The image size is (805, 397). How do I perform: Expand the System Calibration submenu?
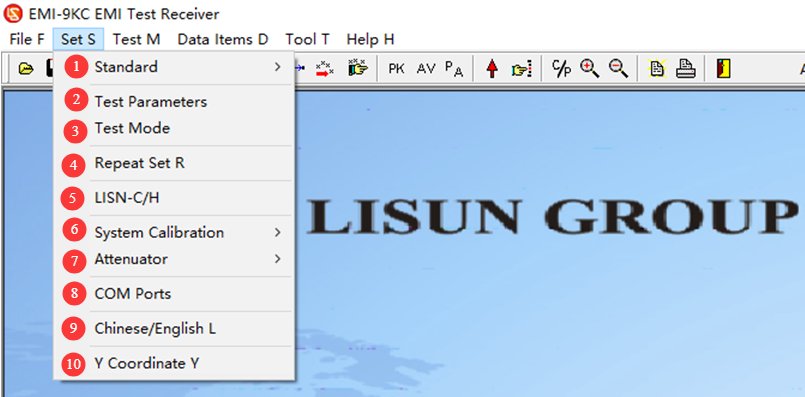[x=174, y=232]
